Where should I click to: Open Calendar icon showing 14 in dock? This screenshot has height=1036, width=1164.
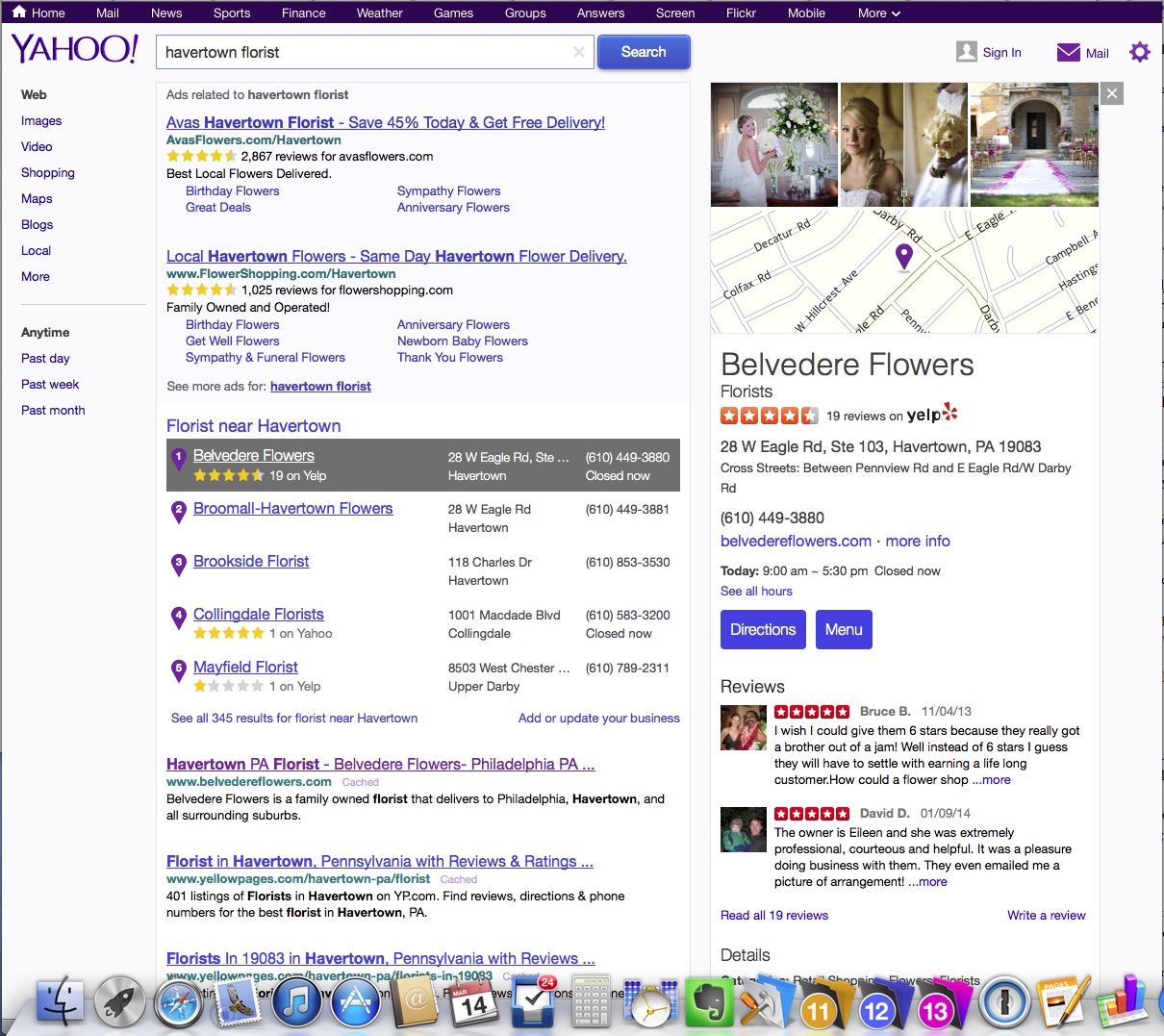pos(473,1004)
